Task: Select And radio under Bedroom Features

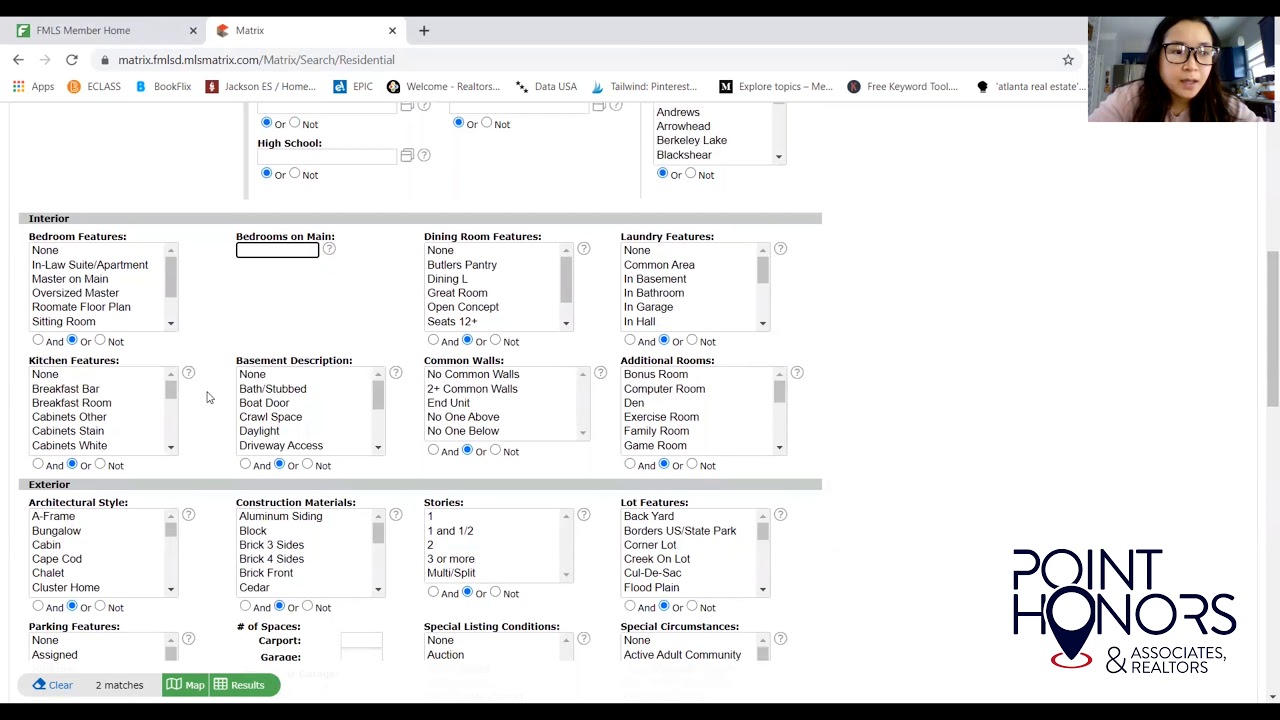Action: (x=38, y=340)
